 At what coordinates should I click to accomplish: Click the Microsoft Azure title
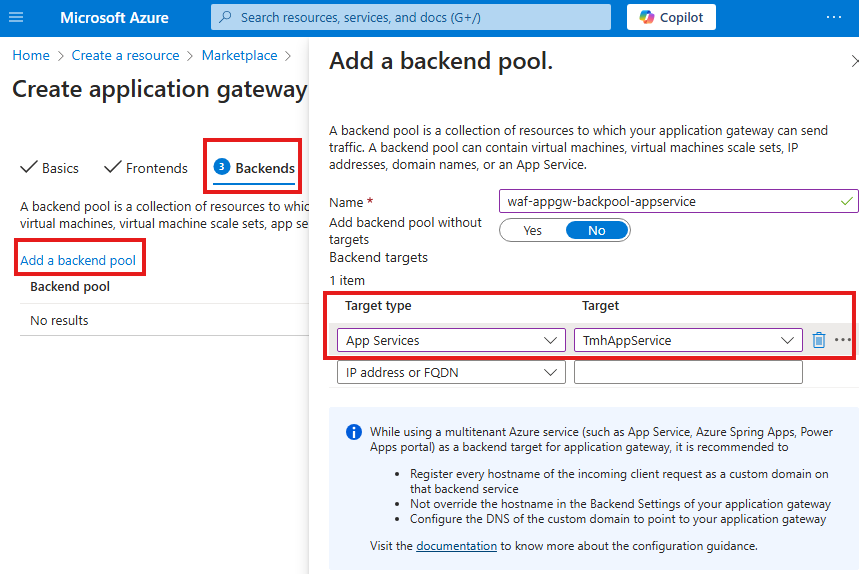click(x=114, y=18)
